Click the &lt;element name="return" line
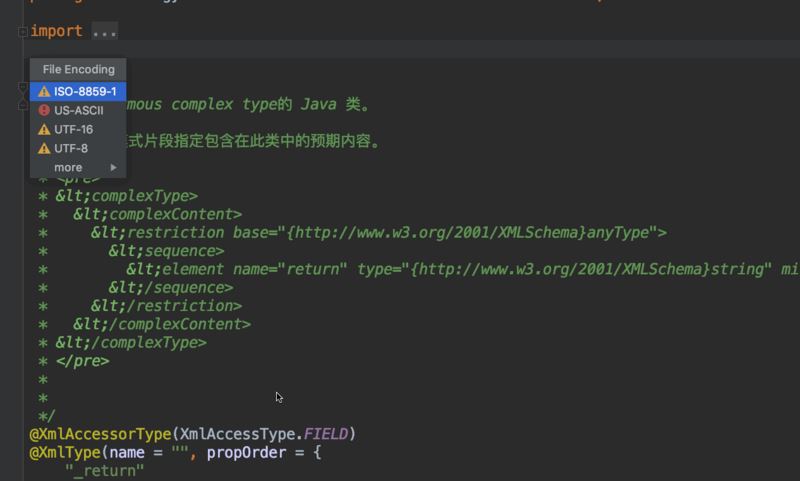This screenshot has width=800, height=481. 462,269
